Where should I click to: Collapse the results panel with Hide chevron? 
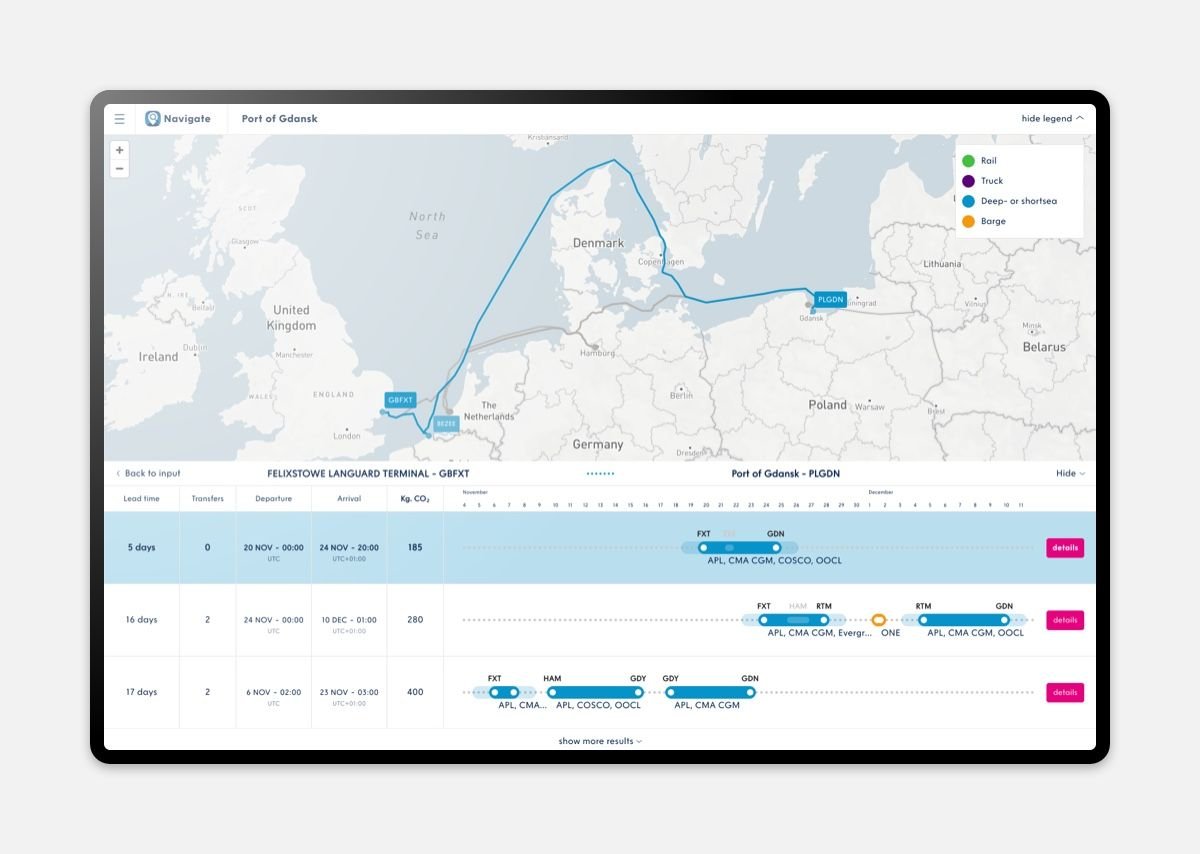[x=1069, y=473]
